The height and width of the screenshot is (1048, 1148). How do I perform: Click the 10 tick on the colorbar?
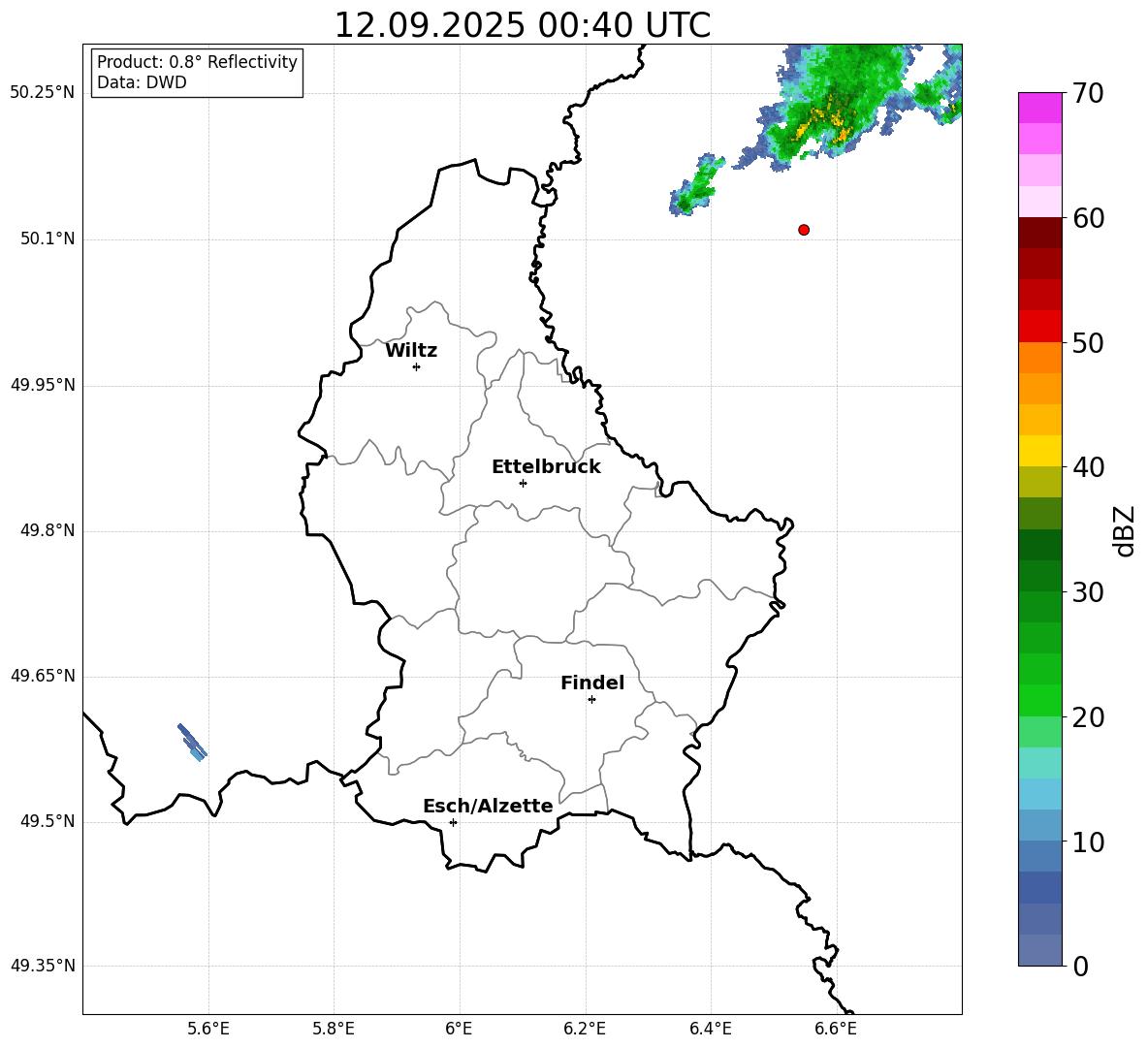(1088, 842)
